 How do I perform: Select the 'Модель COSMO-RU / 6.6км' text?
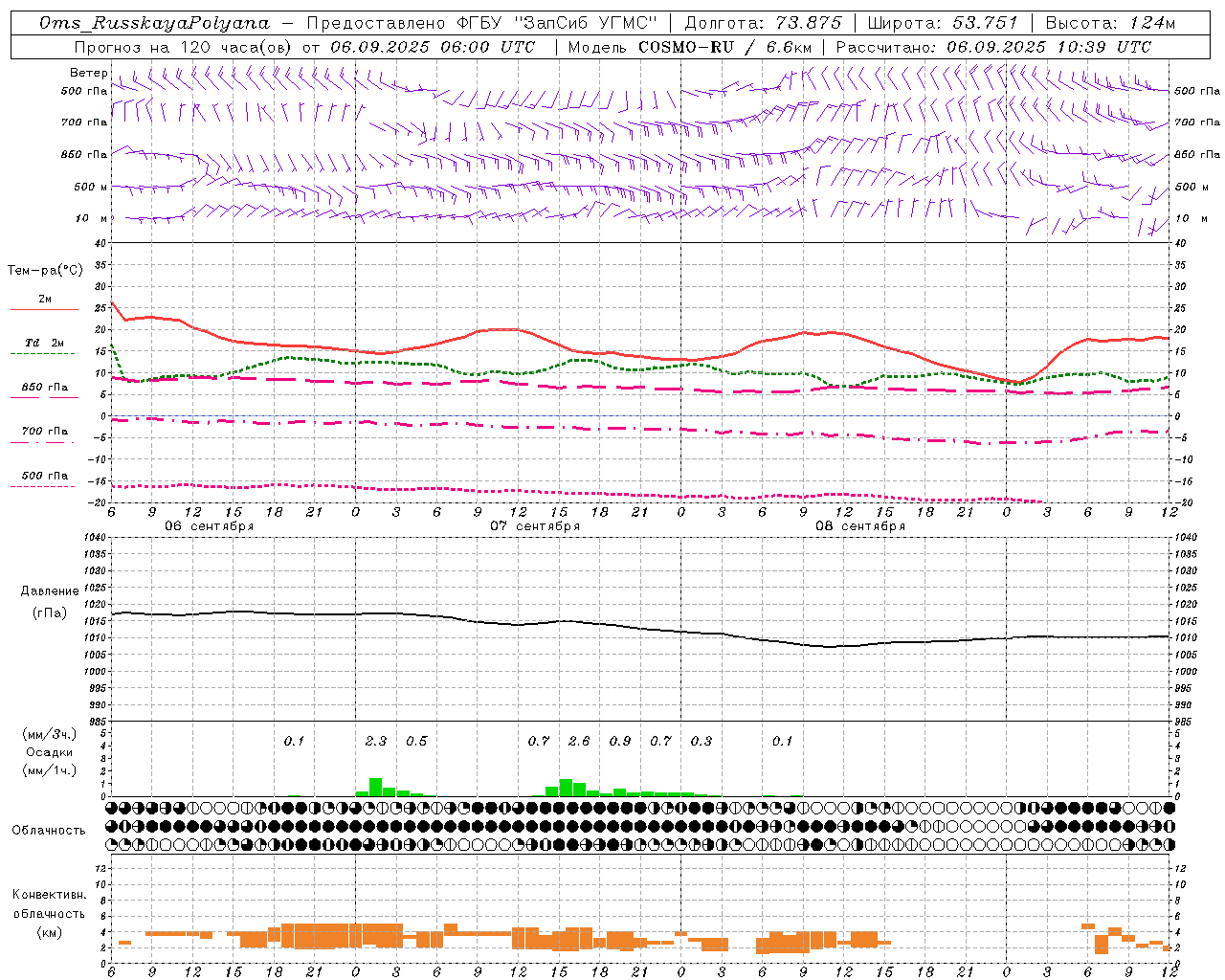[x=690, y=47]
